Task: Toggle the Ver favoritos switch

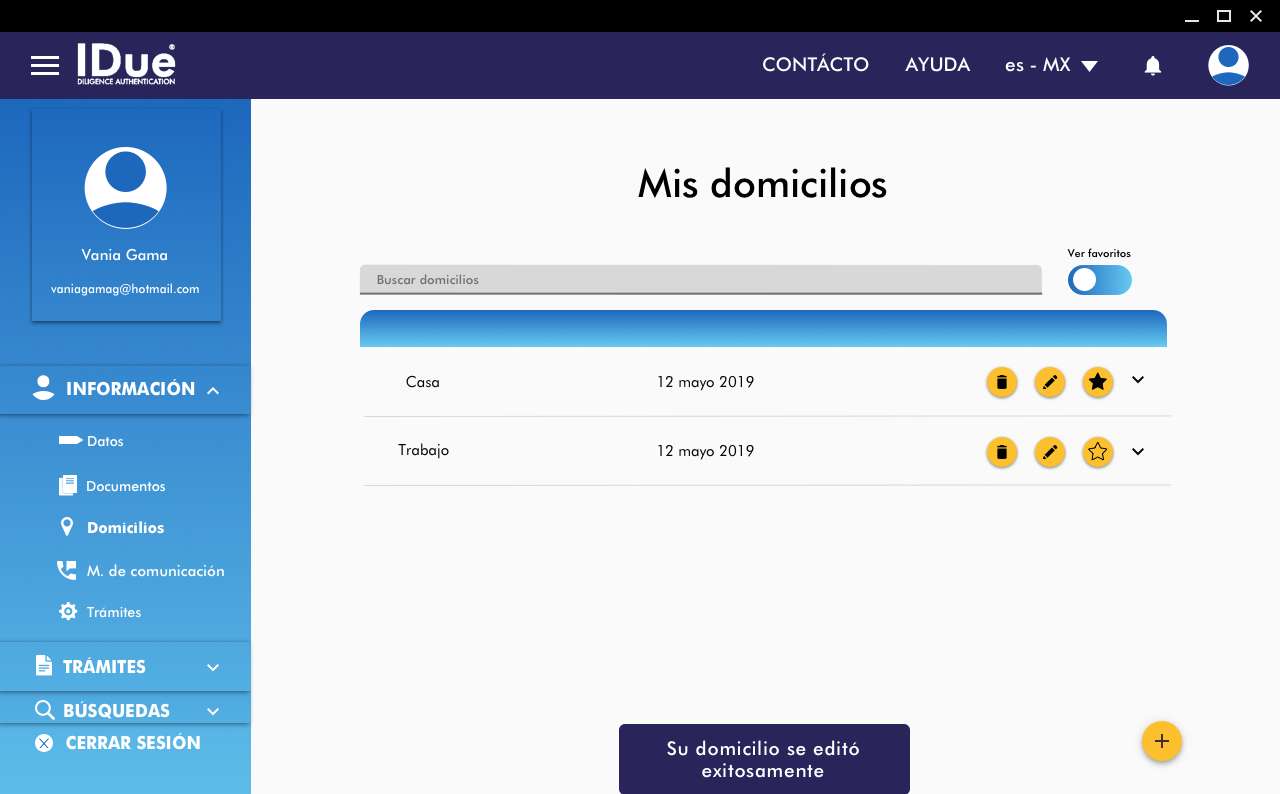Action: pyautogui.click(x=1099, y=280)
